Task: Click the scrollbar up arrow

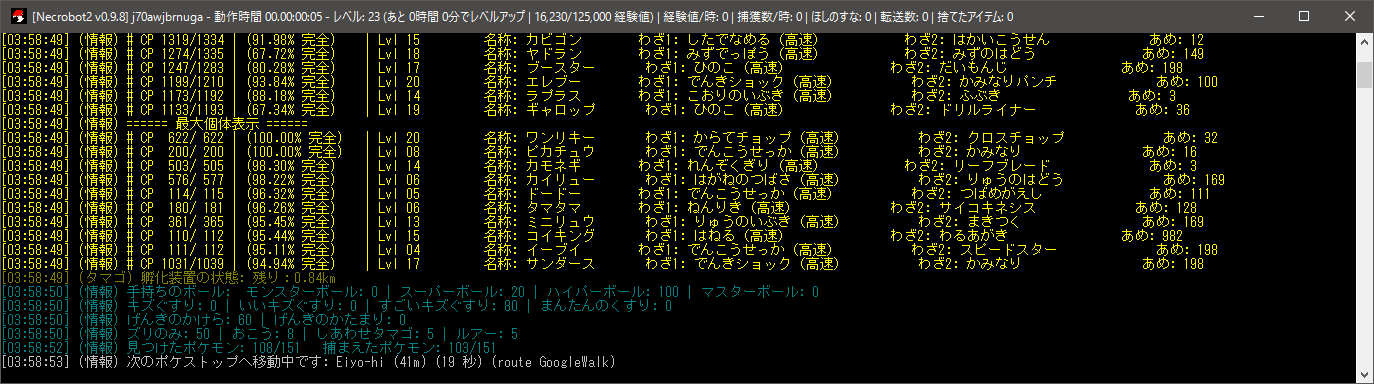Action: [x=1364, y=40]
